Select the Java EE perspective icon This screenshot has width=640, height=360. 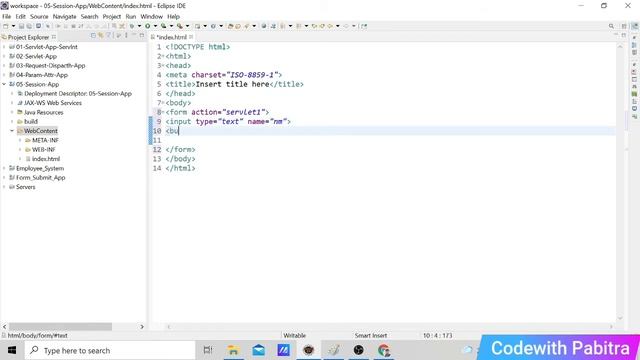coord(635,26)
